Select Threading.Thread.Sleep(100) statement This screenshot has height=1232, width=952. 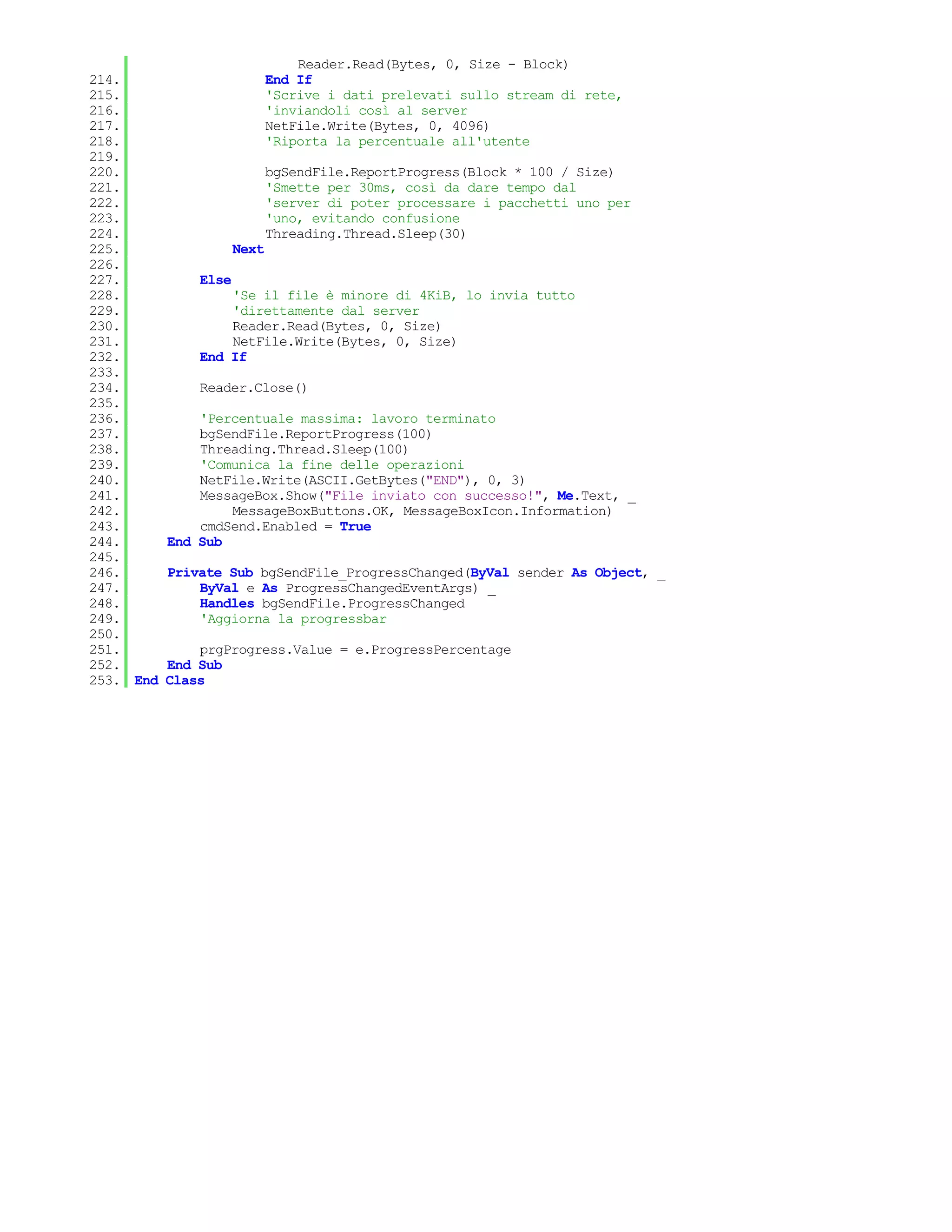pyautogui.click(x=304, y=450)
